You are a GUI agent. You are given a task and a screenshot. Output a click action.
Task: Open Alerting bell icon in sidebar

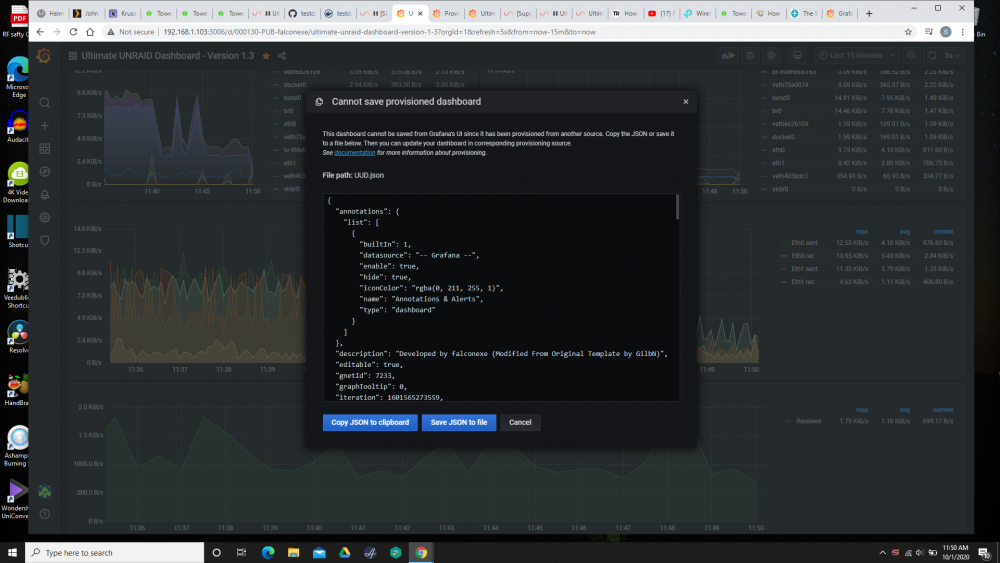45,194
